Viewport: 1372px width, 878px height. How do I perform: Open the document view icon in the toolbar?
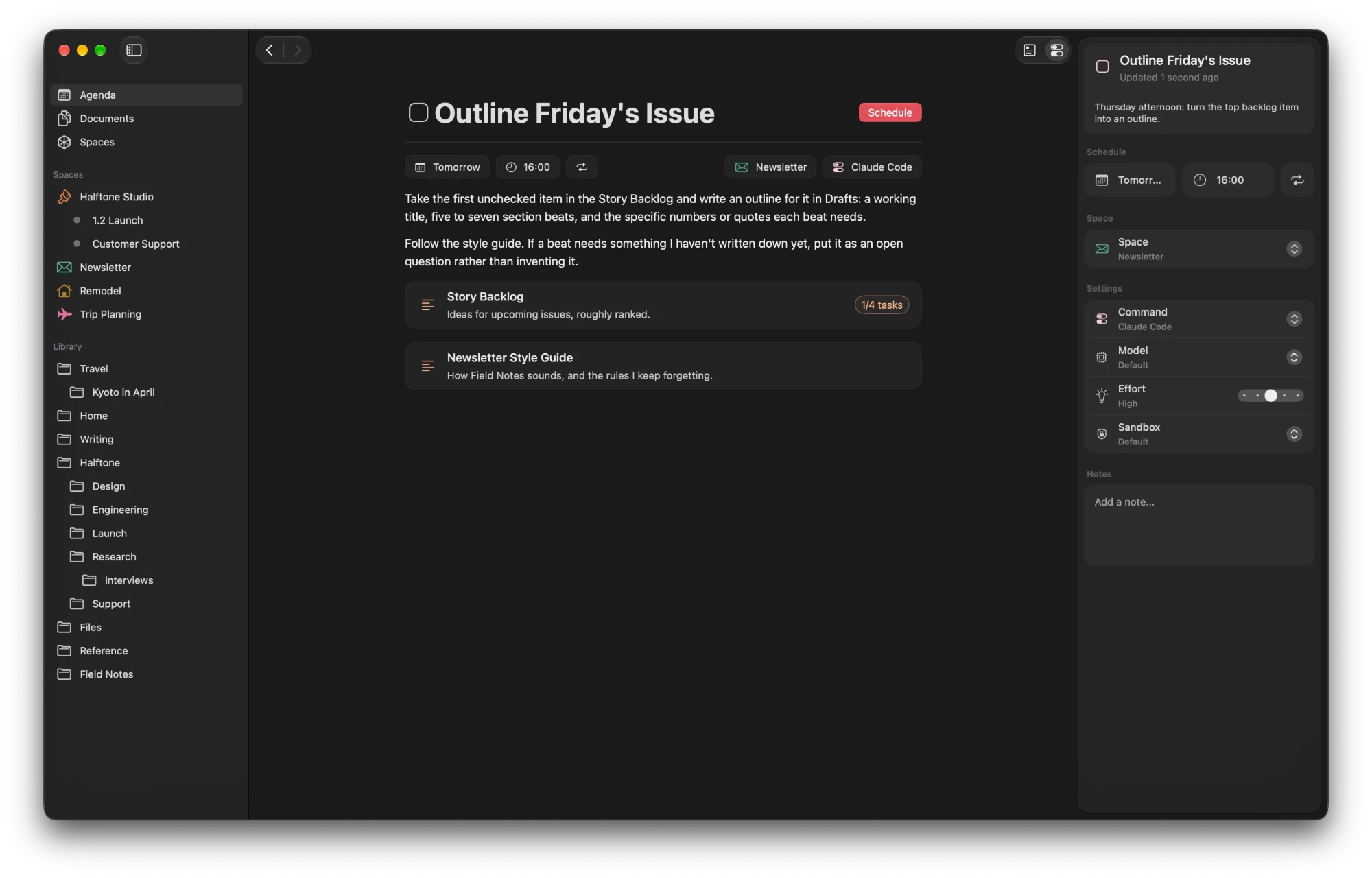pyautogui.click(x=1030, y=50)
